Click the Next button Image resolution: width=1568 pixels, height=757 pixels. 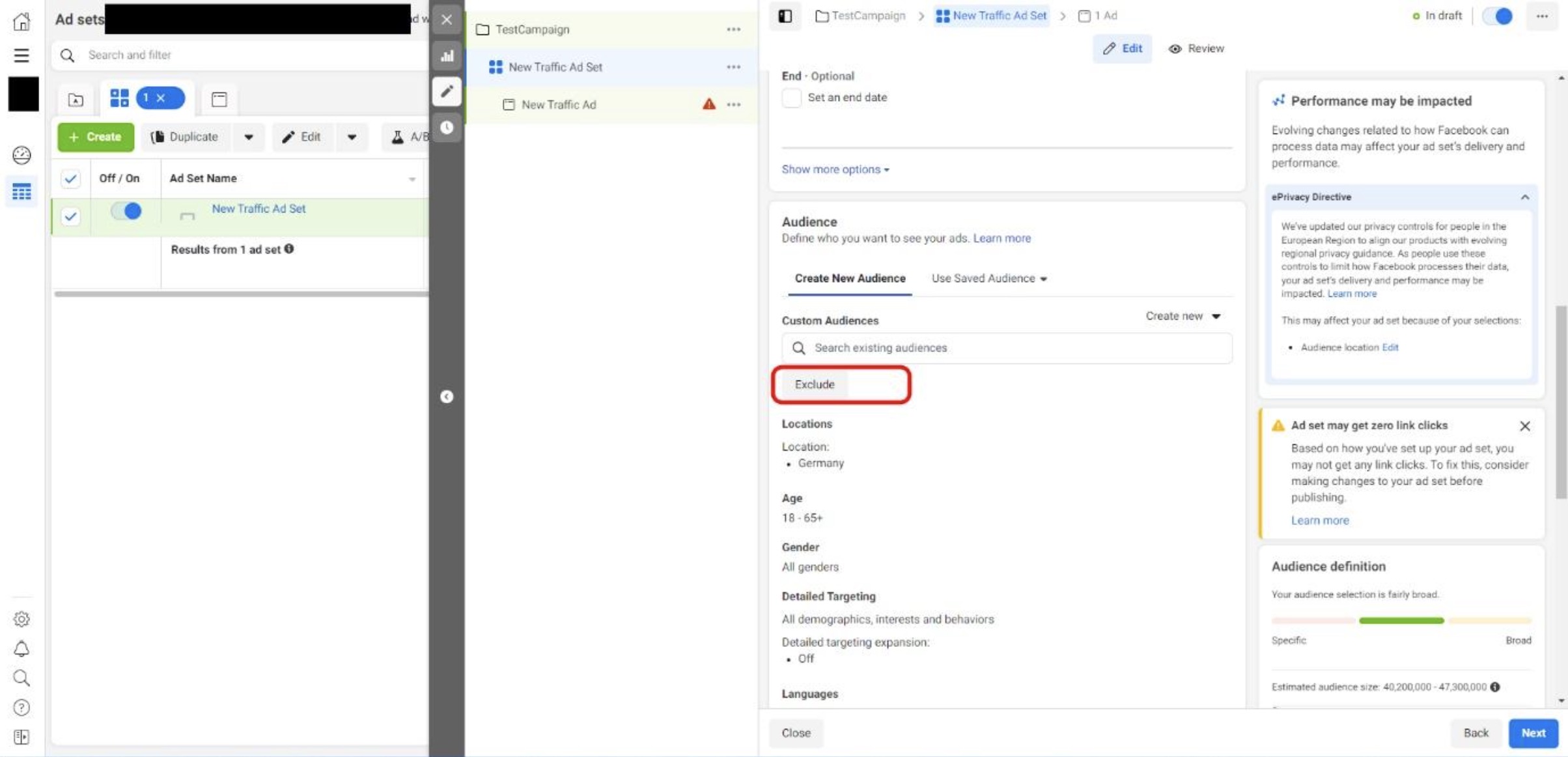click(1533, 733)
